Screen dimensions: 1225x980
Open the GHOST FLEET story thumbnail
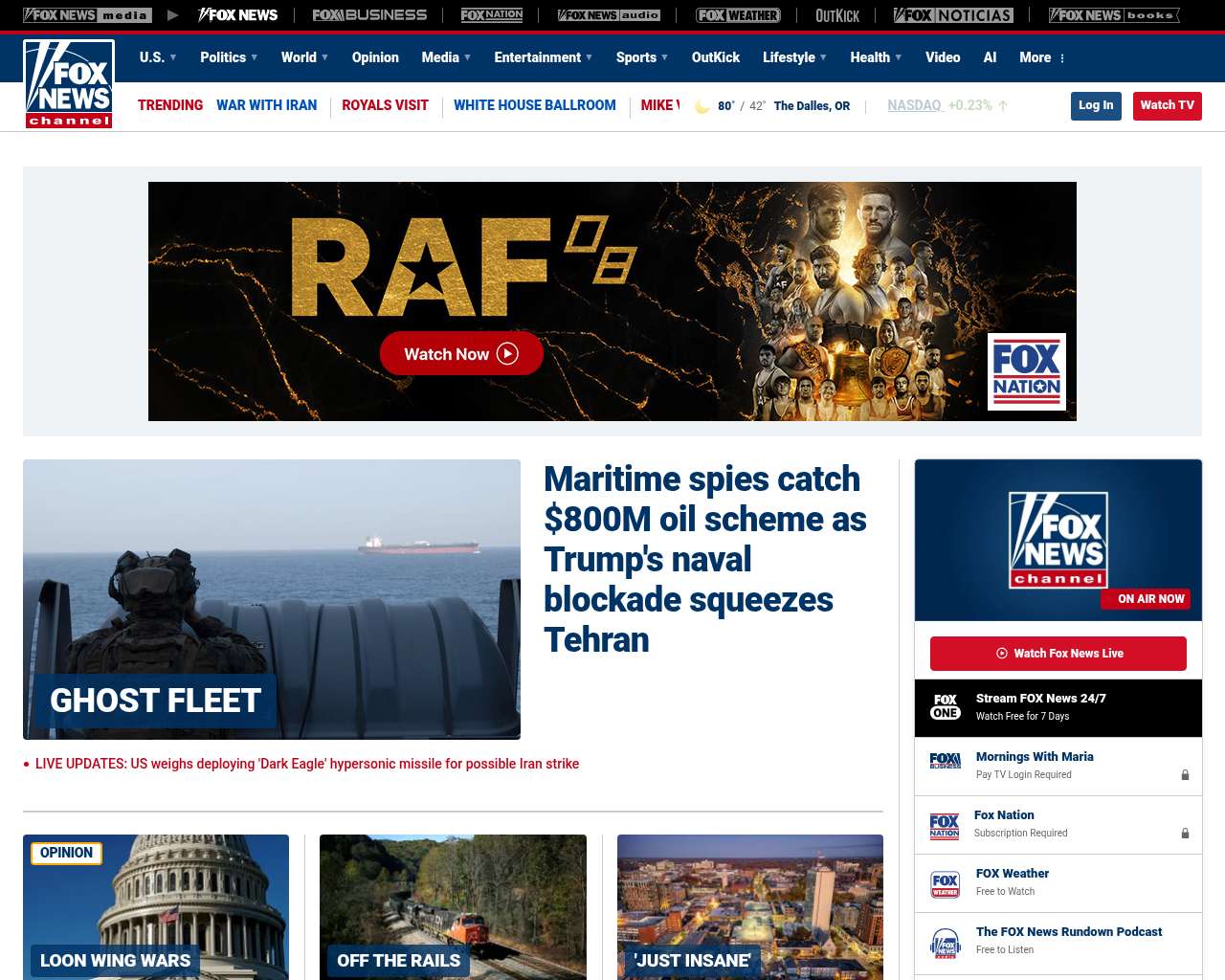coord(272,599)
